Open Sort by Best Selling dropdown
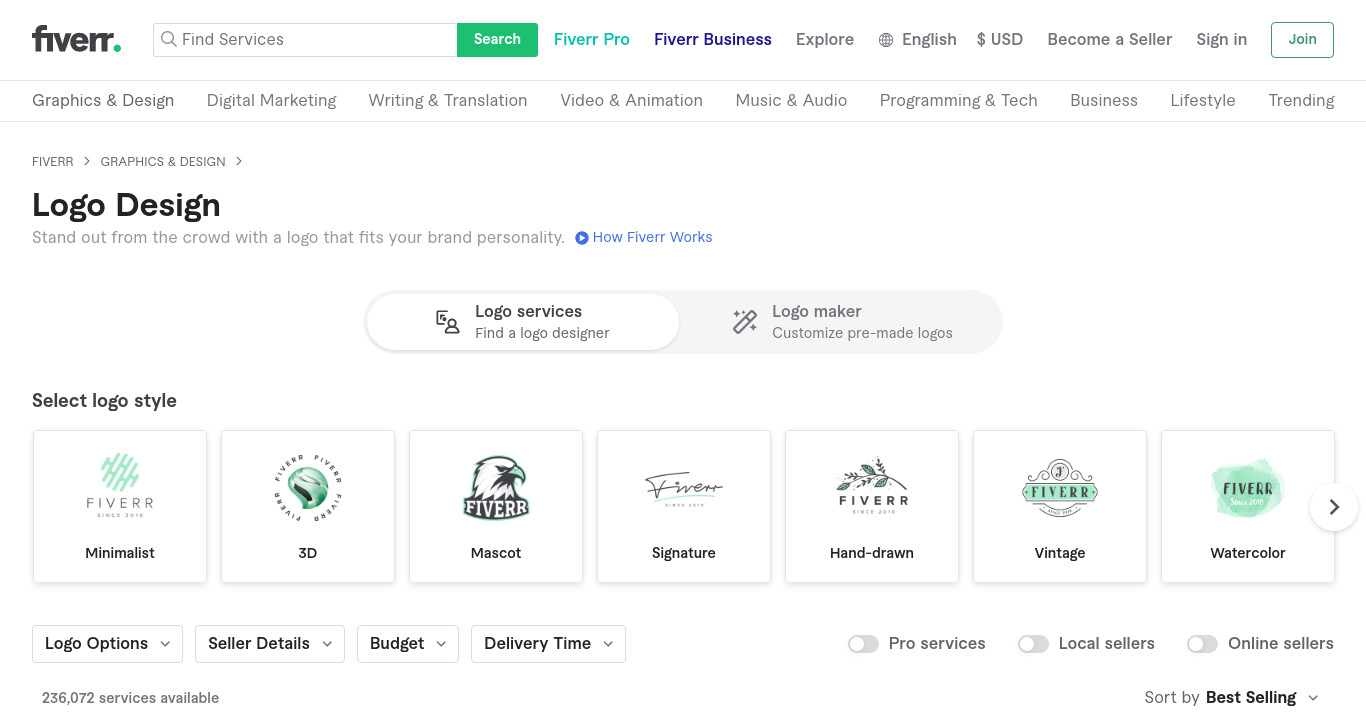 tap(1232, 698)
